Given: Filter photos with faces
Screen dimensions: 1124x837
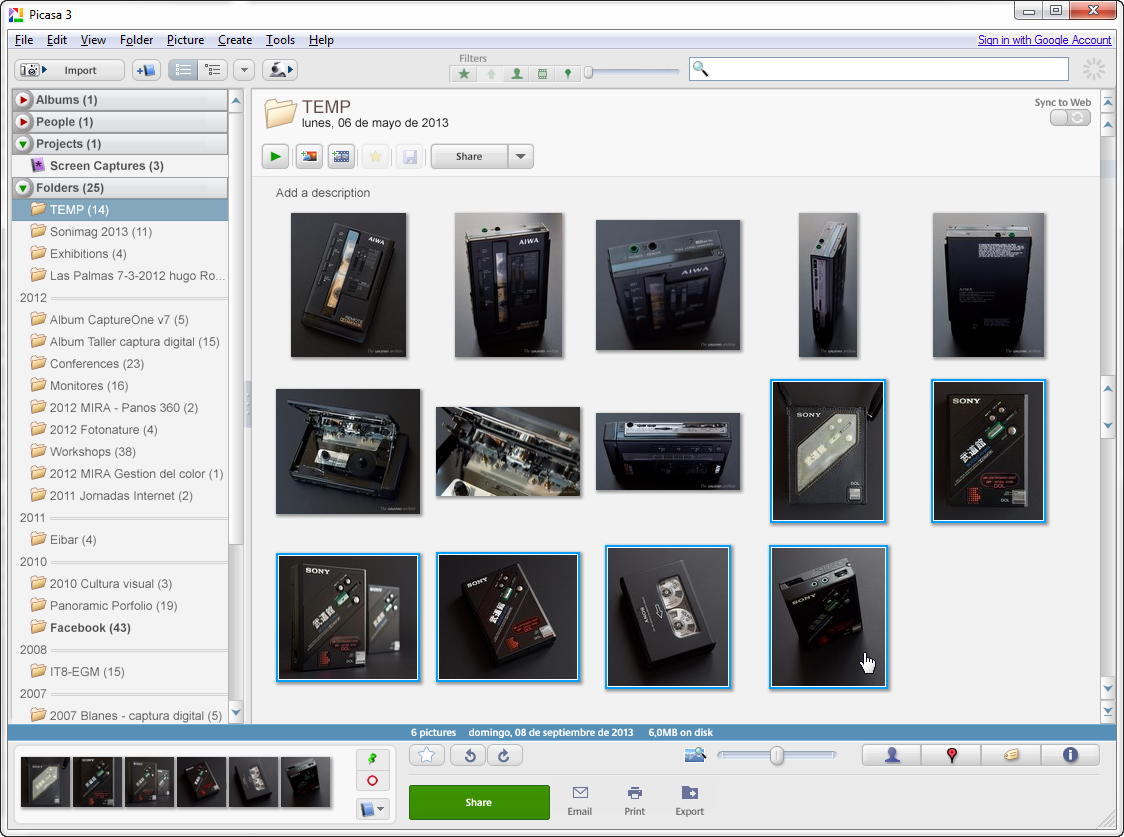Looking at the screenshot, I should [516, 73].
